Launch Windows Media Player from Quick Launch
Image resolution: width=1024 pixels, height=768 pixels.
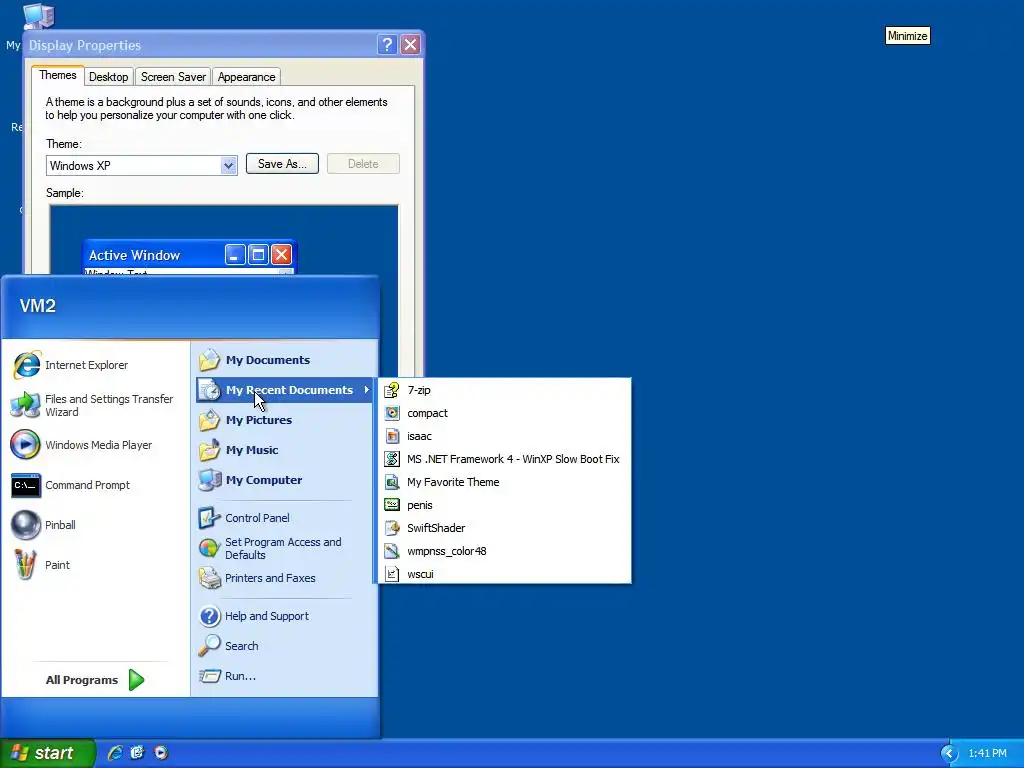coord(161,753)
